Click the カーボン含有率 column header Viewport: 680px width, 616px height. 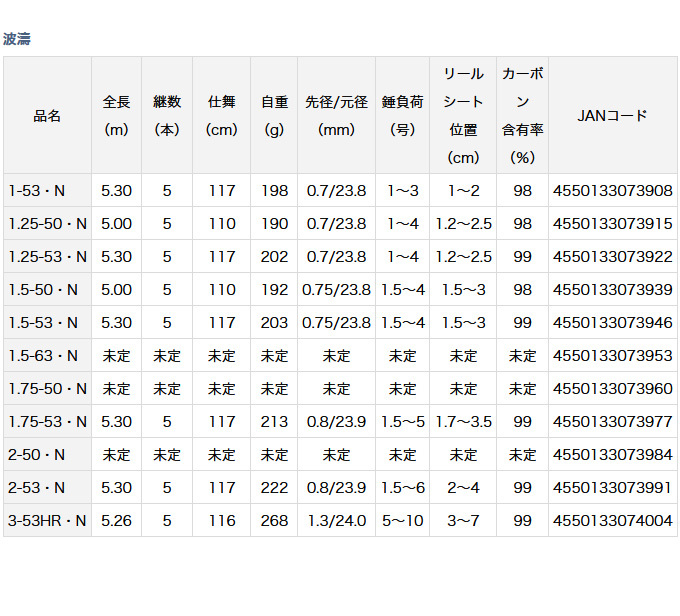point(522,115)
